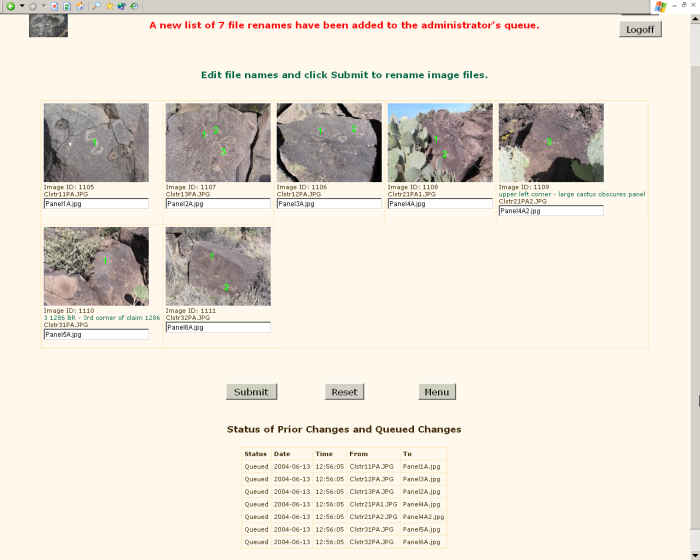
Task: Edit the Panel5A.jpg filename field
Action: (x=96, y=334)
